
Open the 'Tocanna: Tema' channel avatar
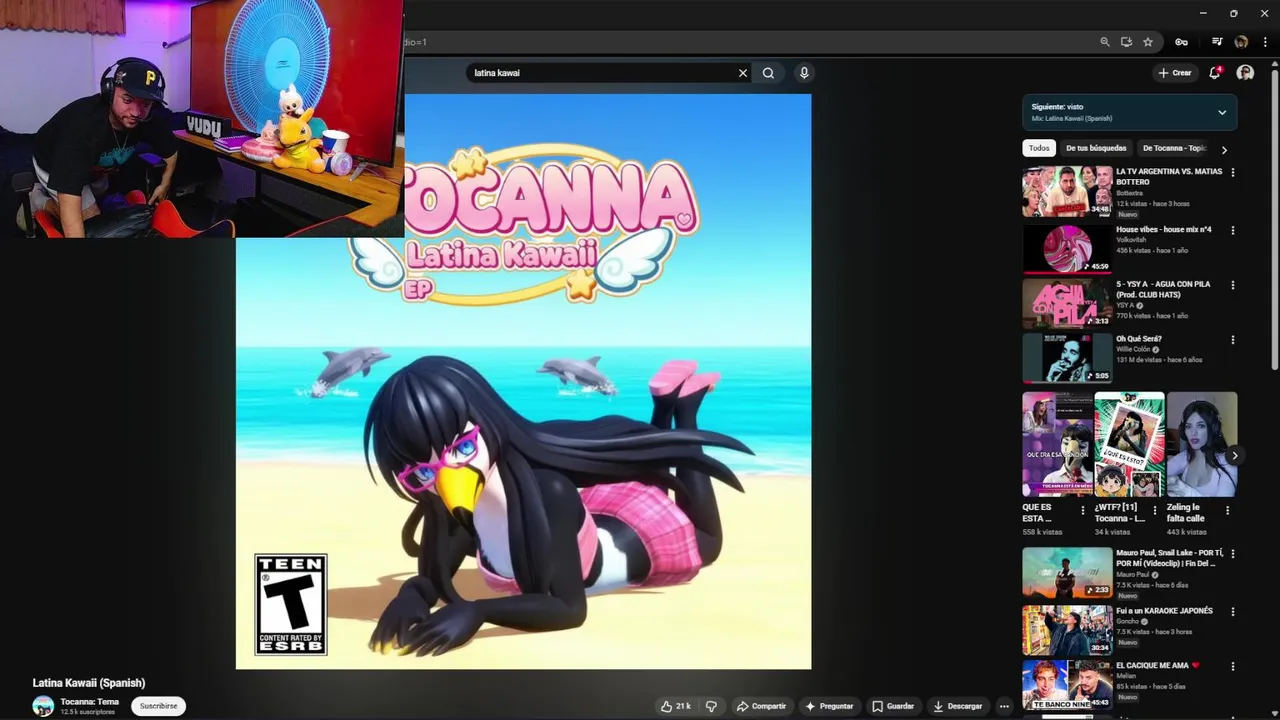(x=43, y=706)
